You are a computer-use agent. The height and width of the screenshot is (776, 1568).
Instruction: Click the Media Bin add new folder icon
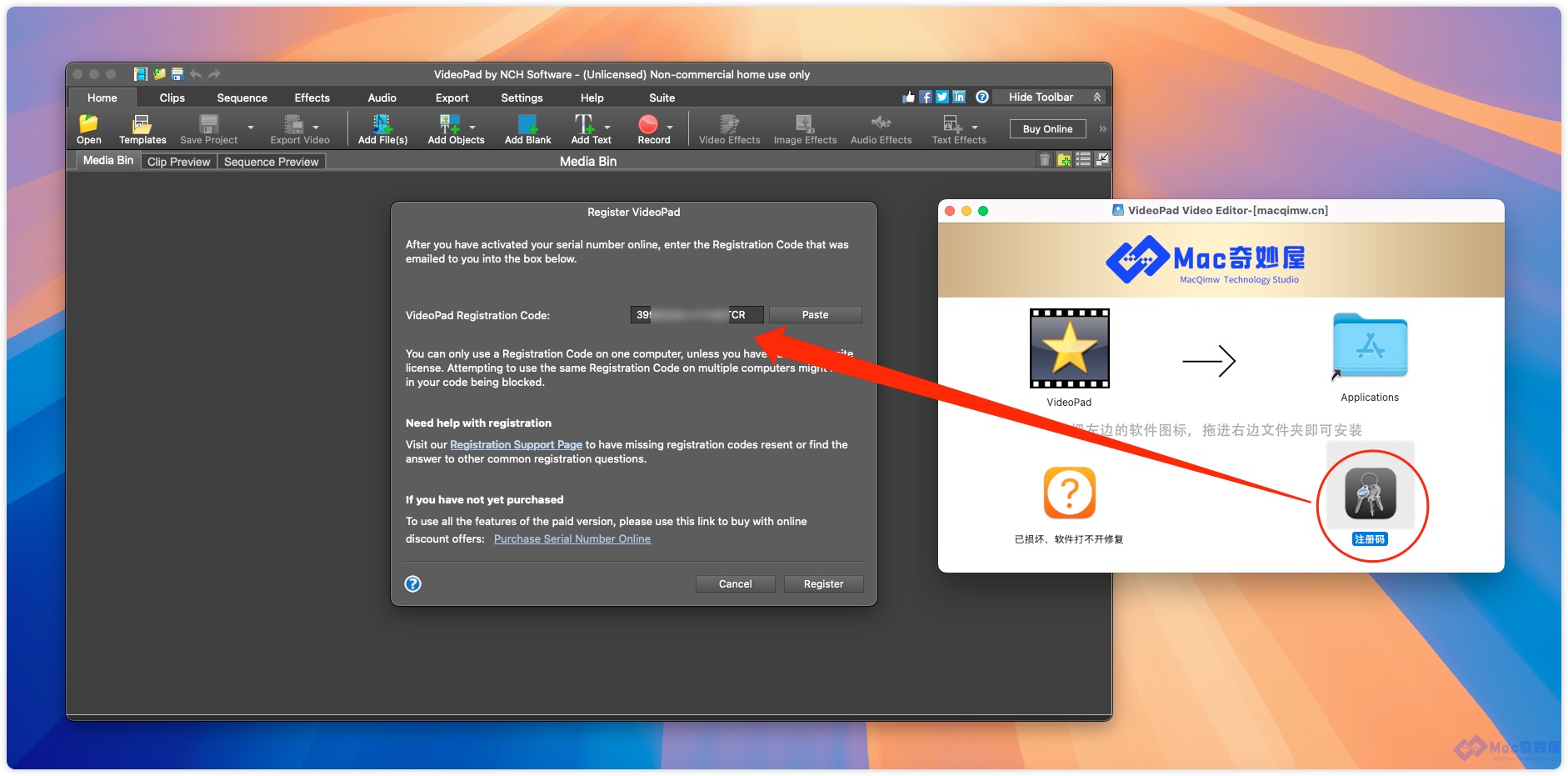click(x=1064, y=159)
